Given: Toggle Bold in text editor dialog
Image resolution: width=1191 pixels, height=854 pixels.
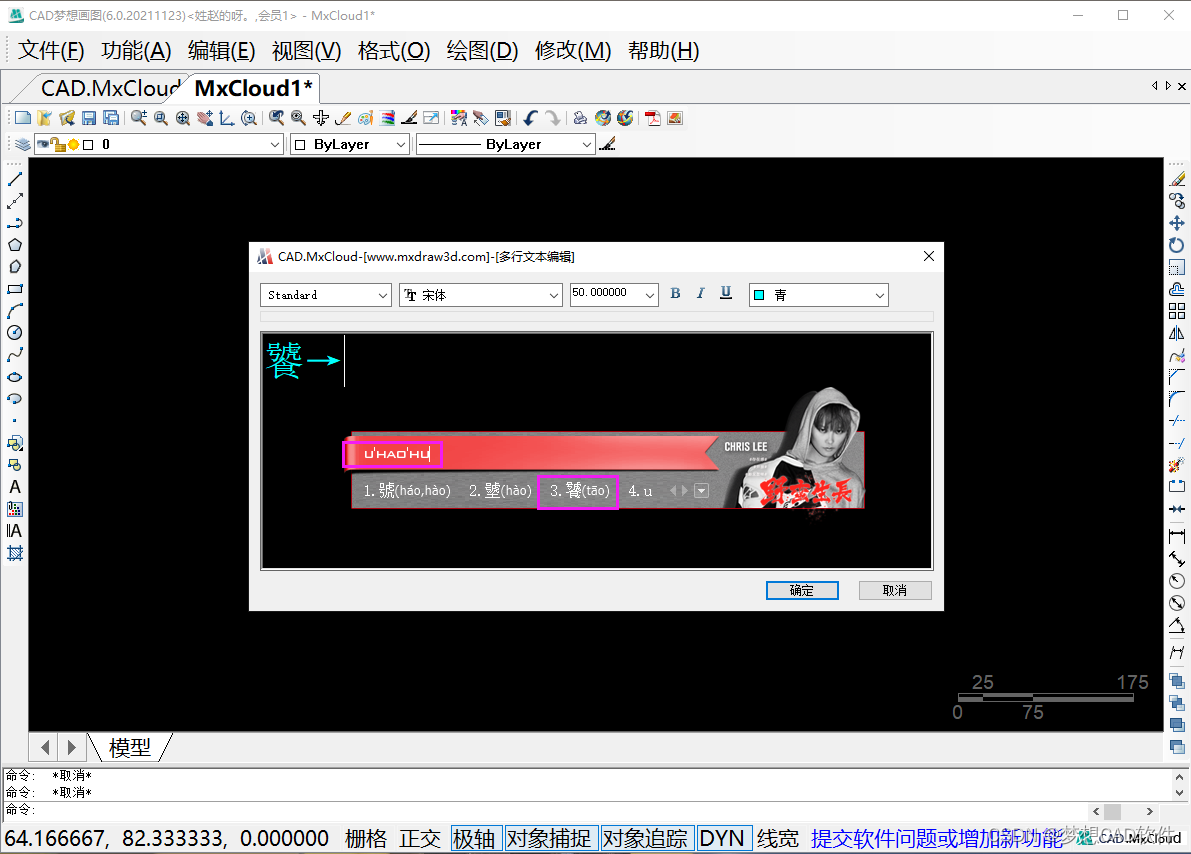Looking at the screenshot, I should (675, 294).
